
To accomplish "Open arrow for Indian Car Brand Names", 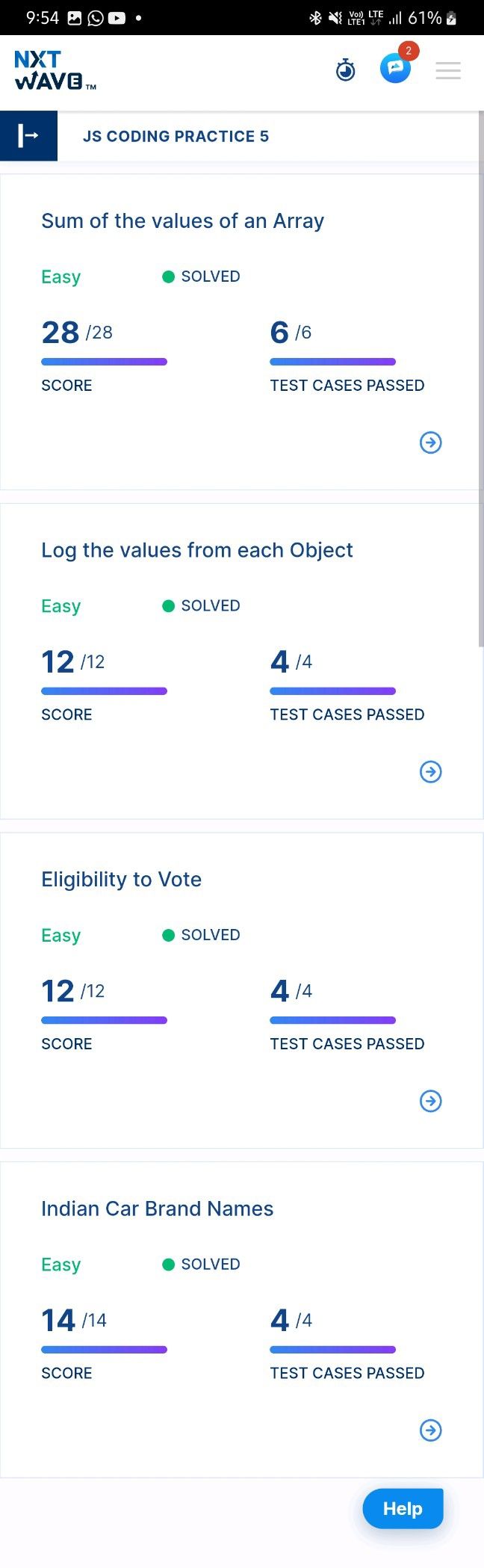I will point(431,1430).
